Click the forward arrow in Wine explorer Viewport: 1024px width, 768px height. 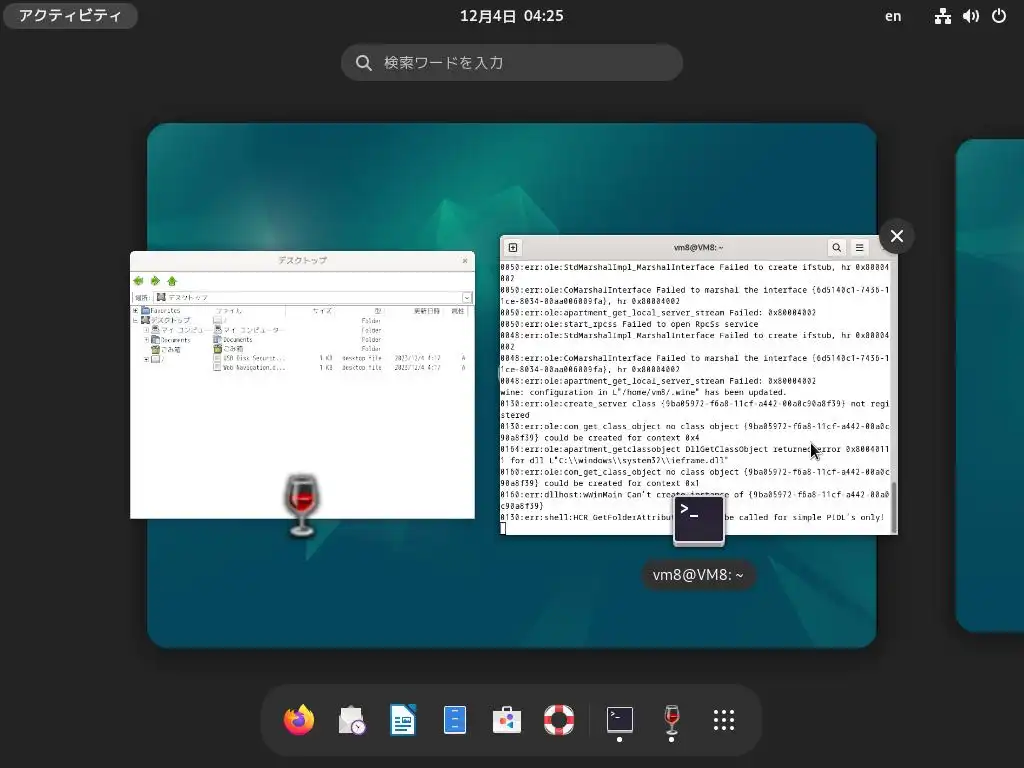tap(155, 281)
